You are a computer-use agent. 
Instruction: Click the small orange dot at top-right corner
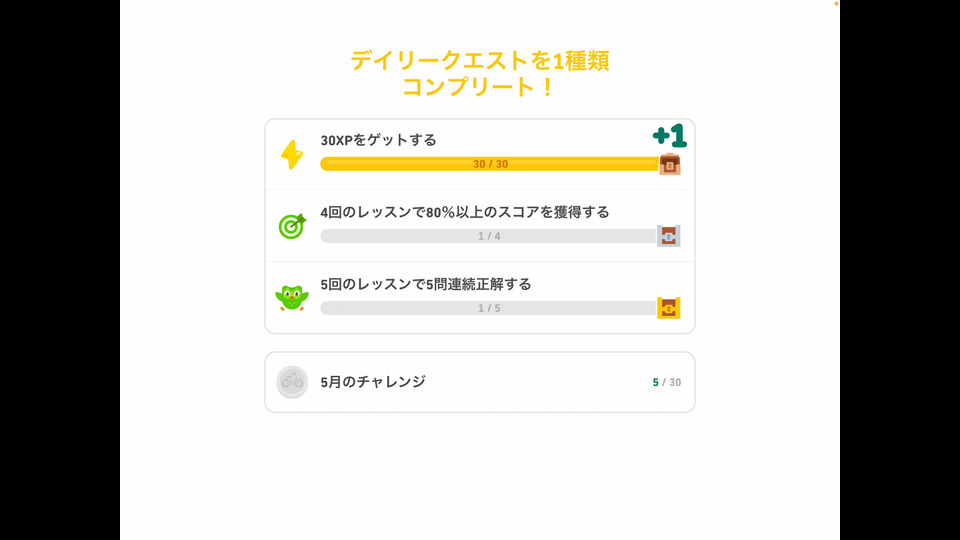pyautogui.click(x=836, y=3)
